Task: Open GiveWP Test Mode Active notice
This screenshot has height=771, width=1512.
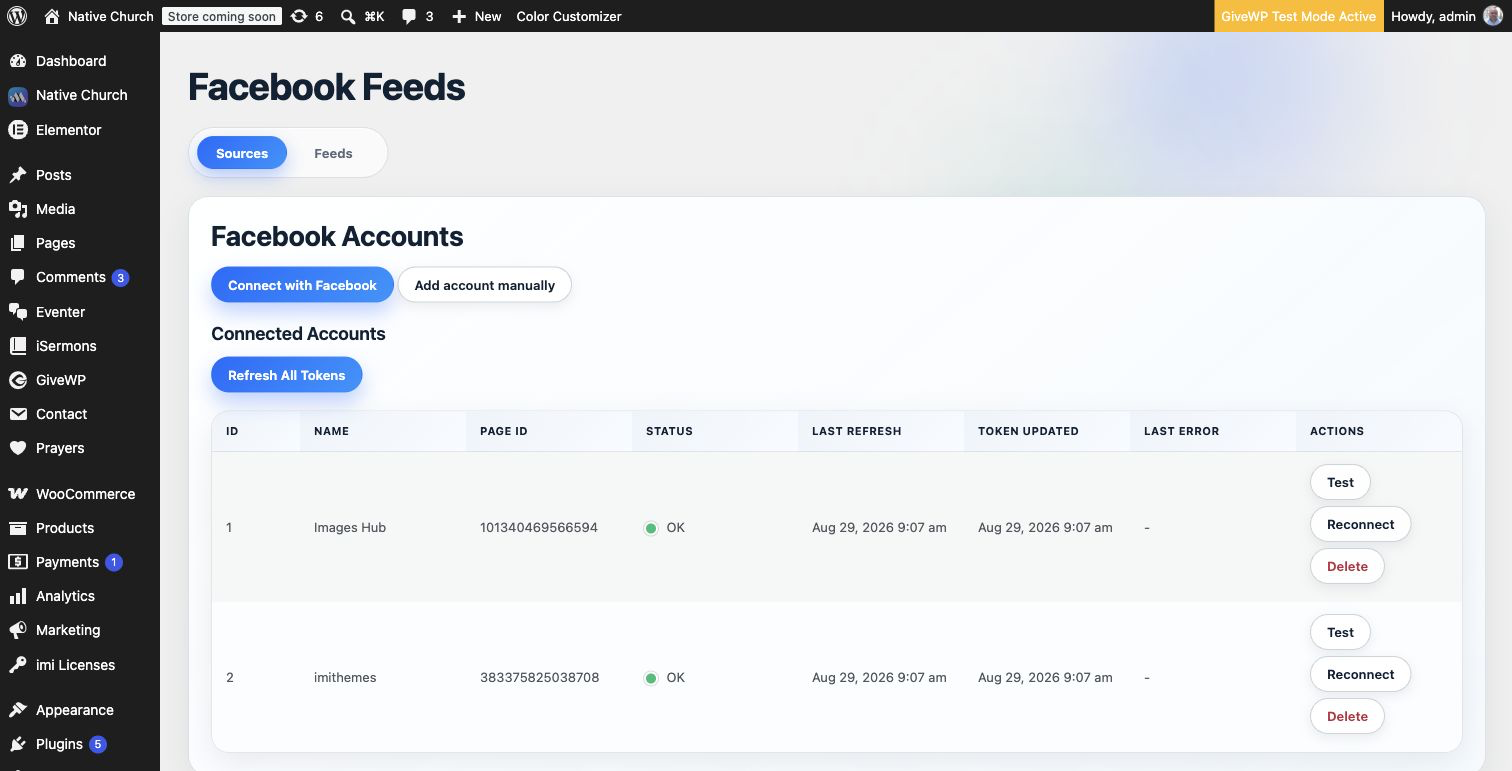Action: click(1299, 16)
